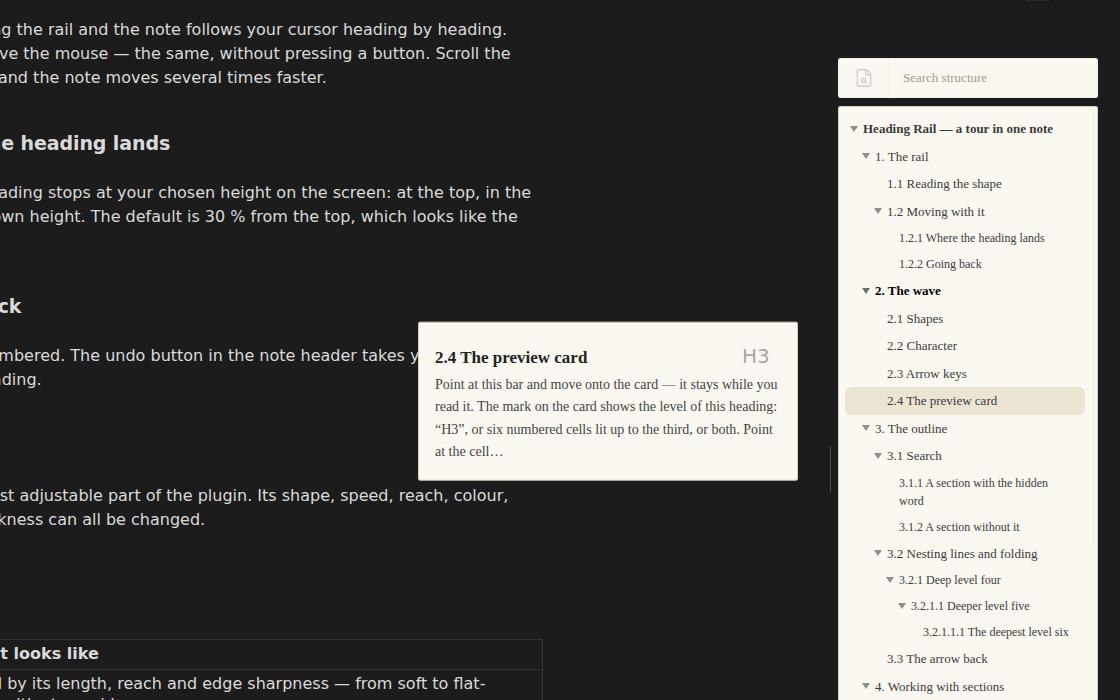Jump to 3.1.1 A section with the hidden word
This screenshot has width=1120, height=700.
tap(973, 492)
